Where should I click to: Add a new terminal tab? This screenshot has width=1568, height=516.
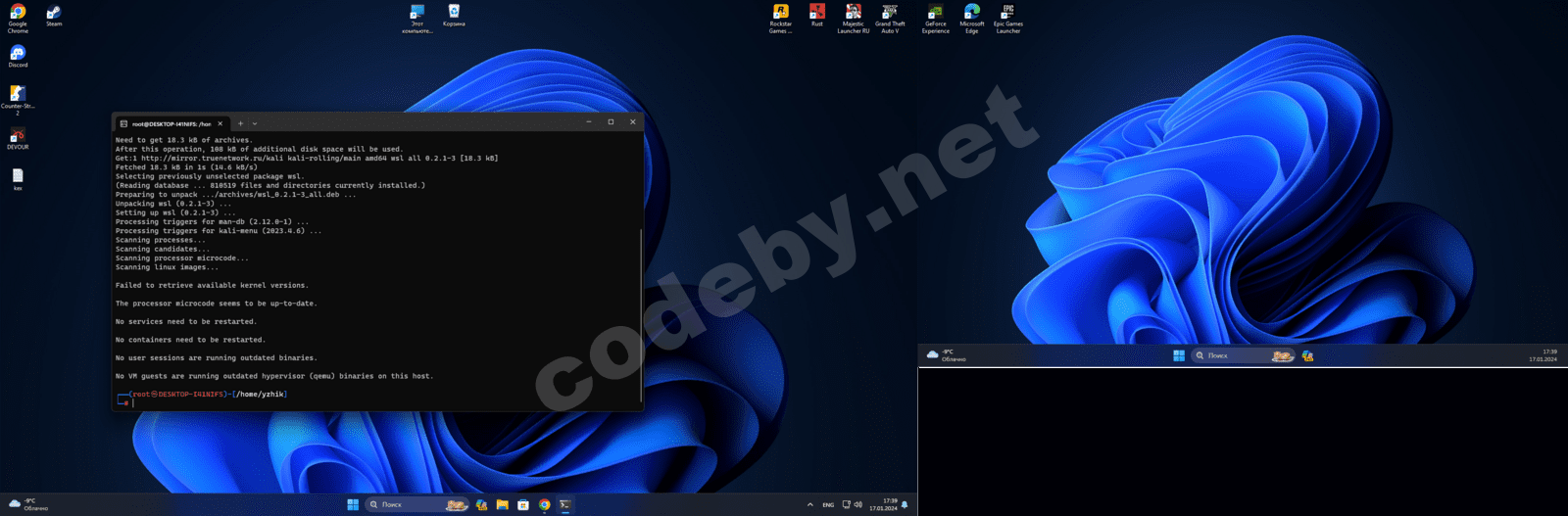pyautogui.click(x=240, y=123)
